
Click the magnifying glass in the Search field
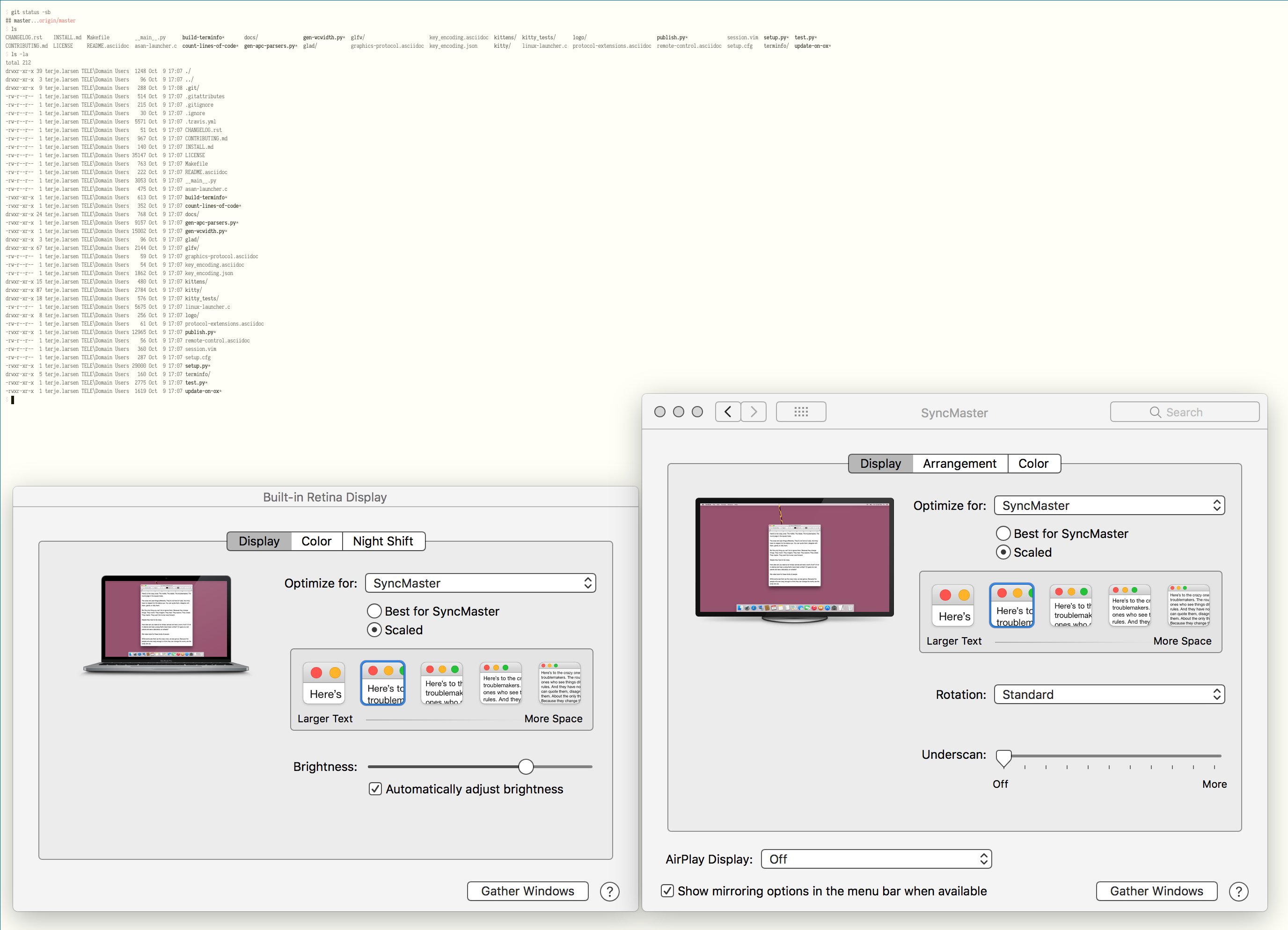click(1155, 412)
